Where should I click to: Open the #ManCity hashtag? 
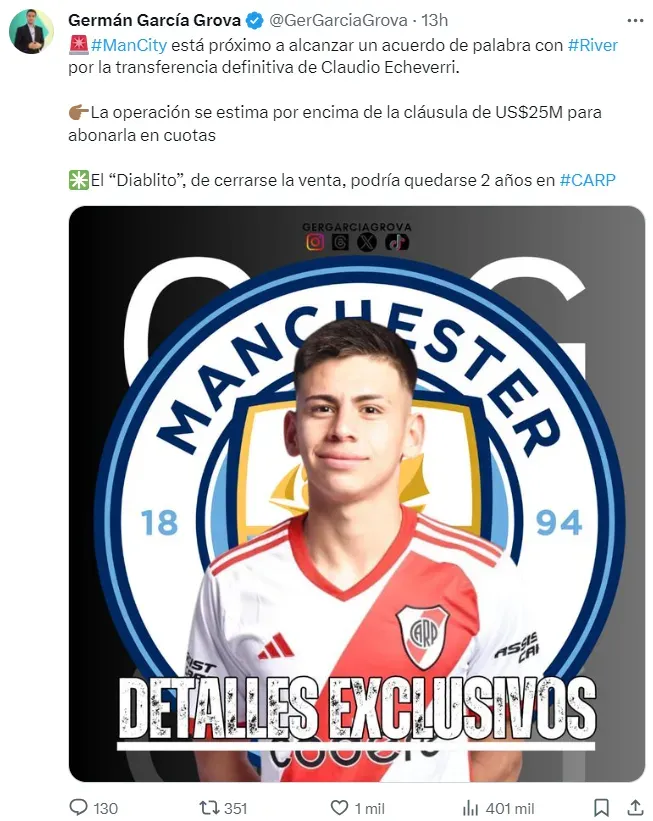pos(129,45)
